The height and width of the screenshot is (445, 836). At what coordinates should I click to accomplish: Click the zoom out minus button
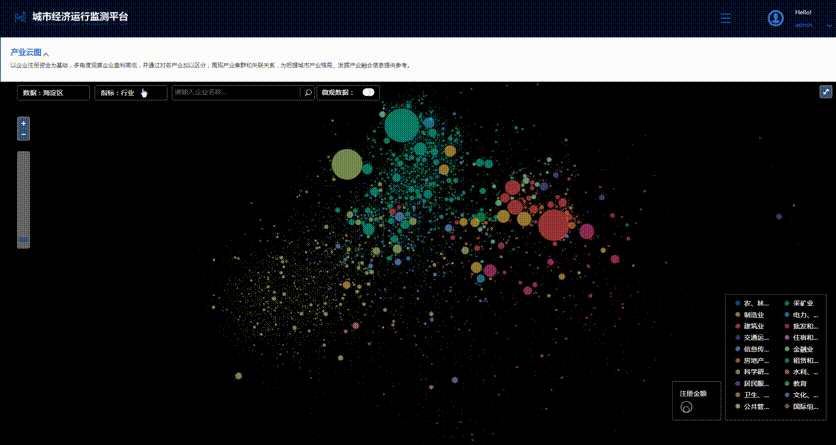coord(23,135)
